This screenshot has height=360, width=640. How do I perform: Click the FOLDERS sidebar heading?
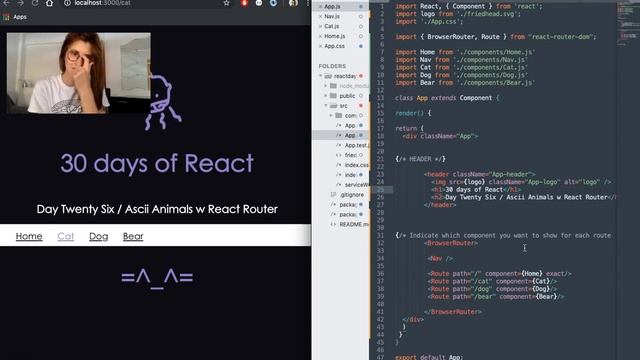pos(332,66)
